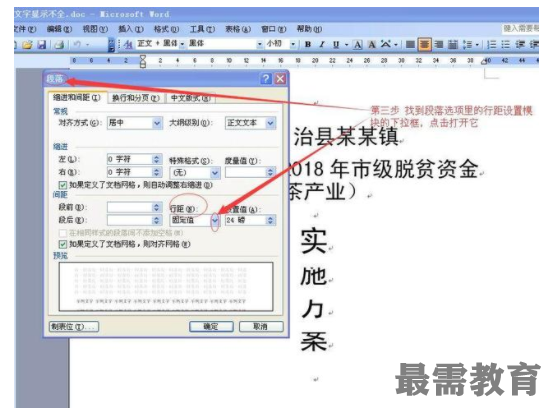The height and width of the screenshot is (419, 547).
Task: Click the first-line indent marker on ruler
Action: point(143,58)
